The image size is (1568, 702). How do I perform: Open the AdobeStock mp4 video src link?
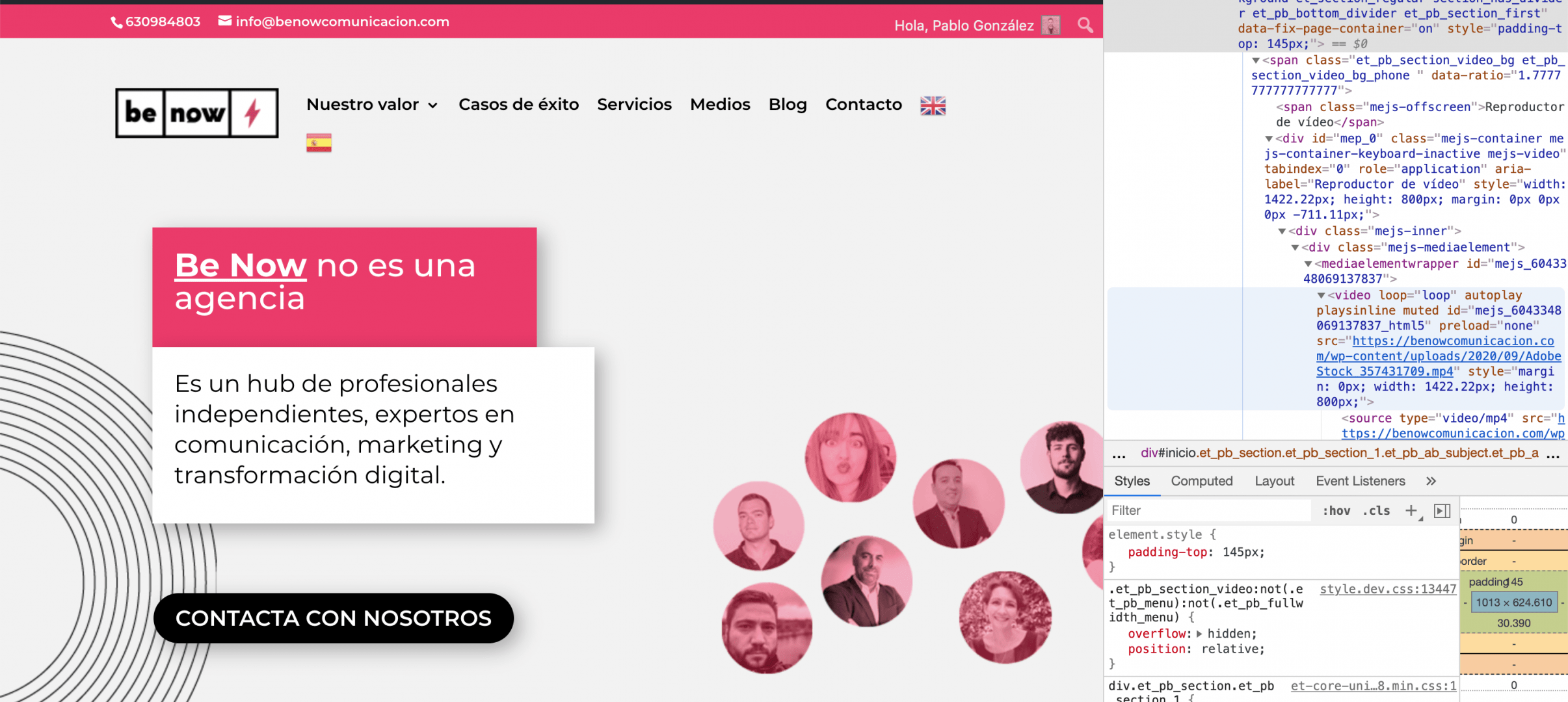1439,356
